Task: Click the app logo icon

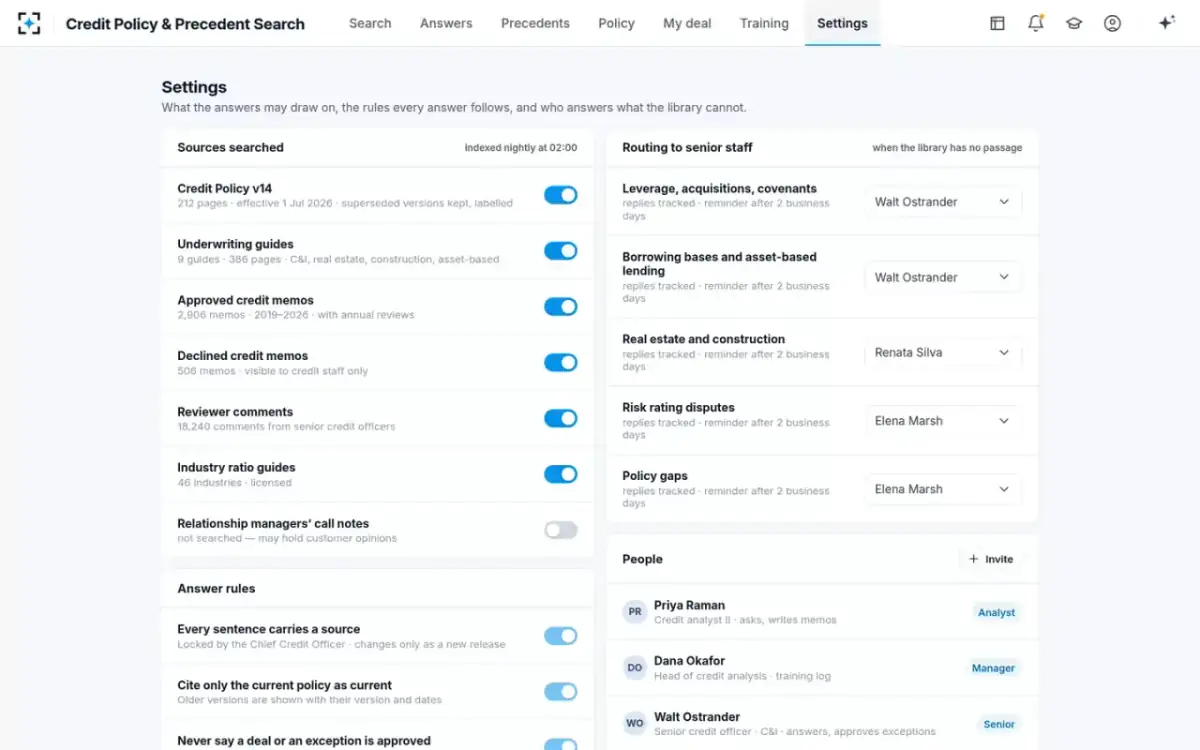Action: click(x=29, y=23)
